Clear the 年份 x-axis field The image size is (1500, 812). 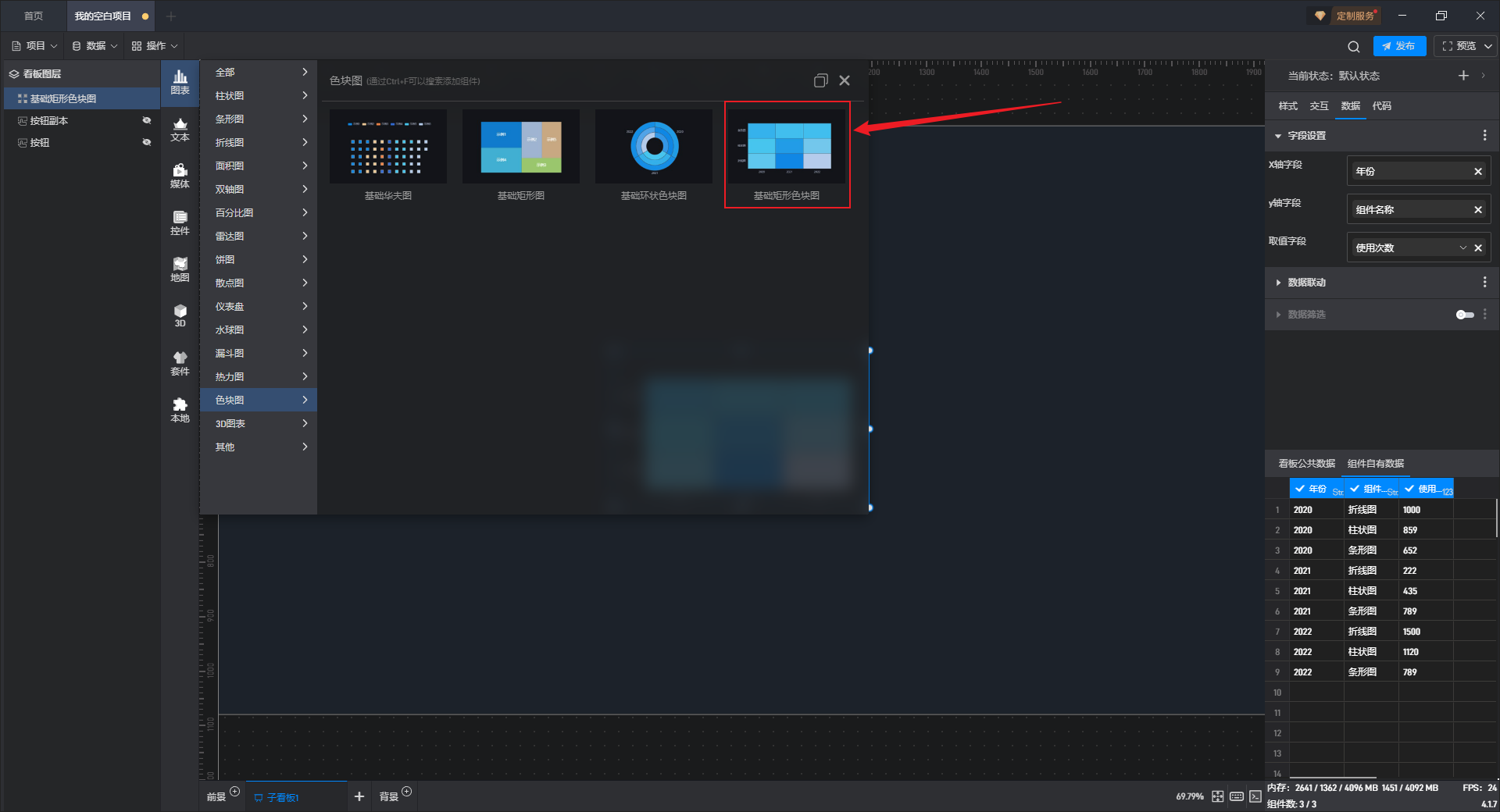1478,172
